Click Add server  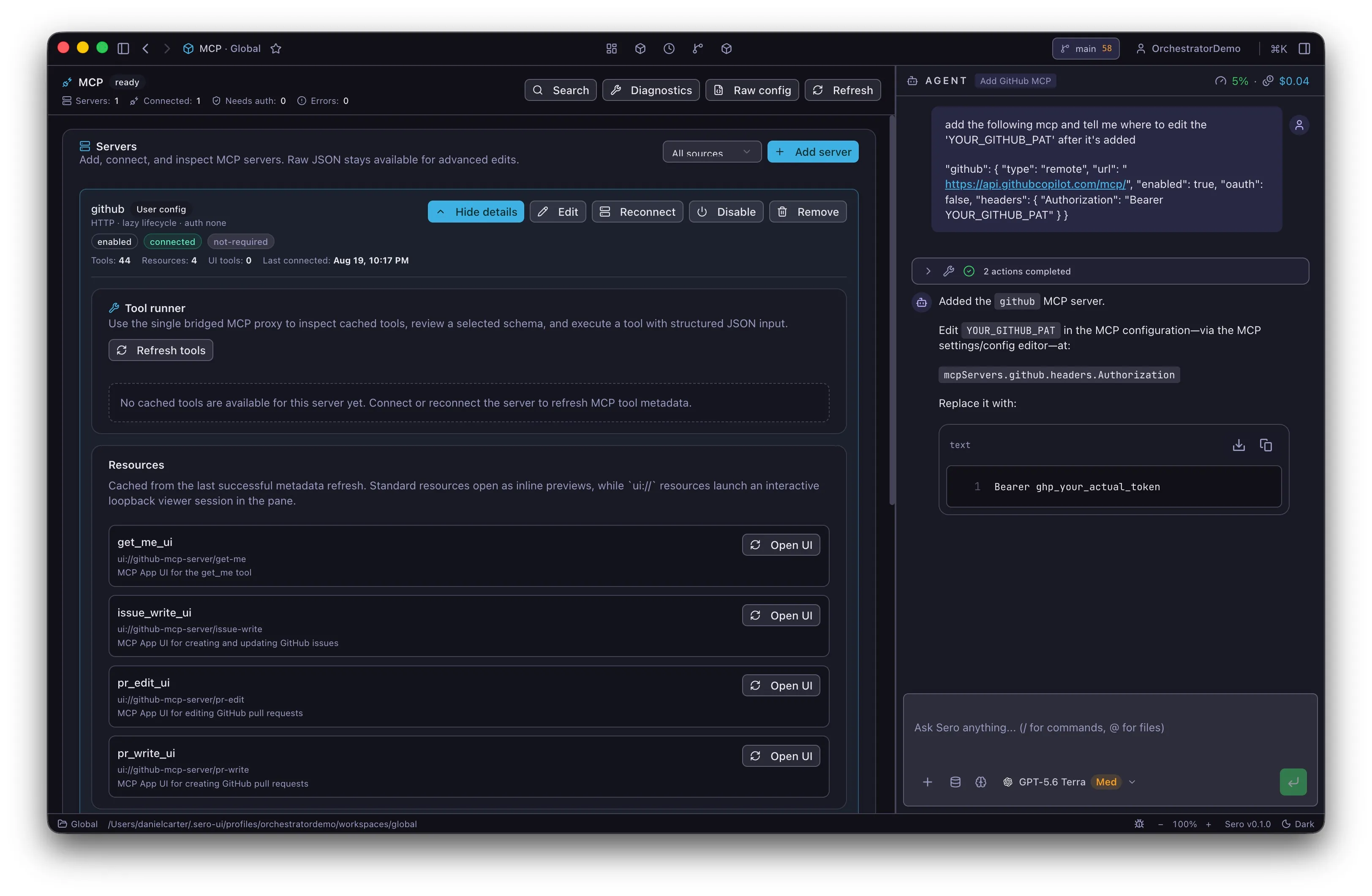[813, 152]
